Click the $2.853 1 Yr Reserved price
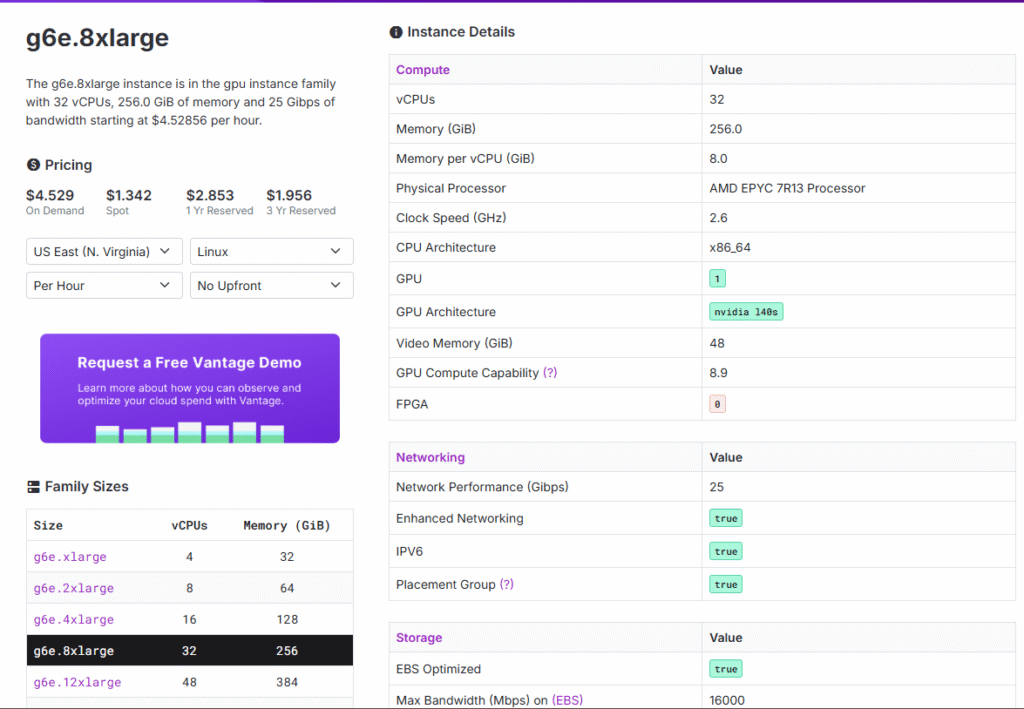The height and width of the screenshot is (709, 1024). point(210,195)
